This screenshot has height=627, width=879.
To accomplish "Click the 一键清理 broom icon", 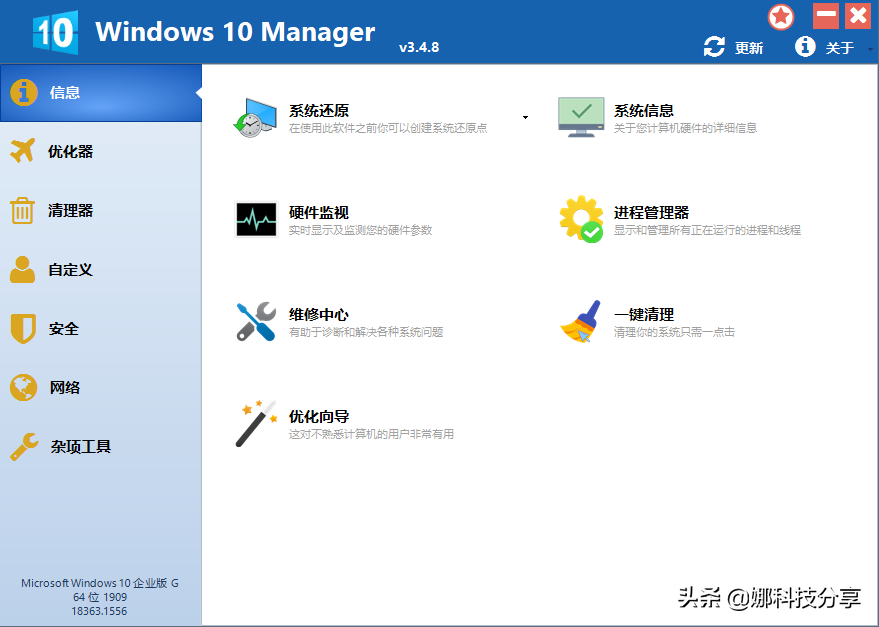I will (x=581, y=321).
